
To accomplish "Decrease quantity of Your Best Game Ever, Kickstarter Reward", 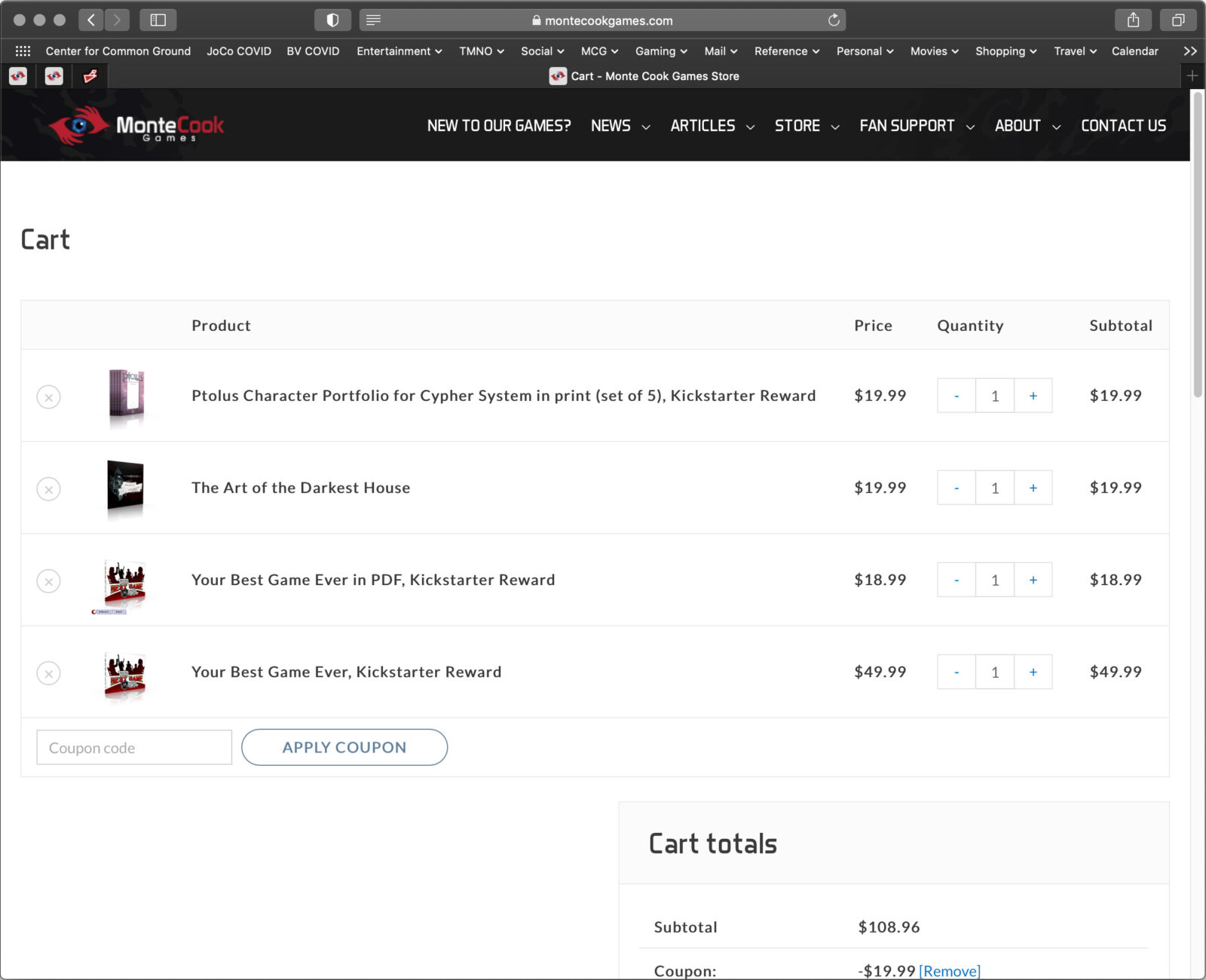I will [957, 672].
